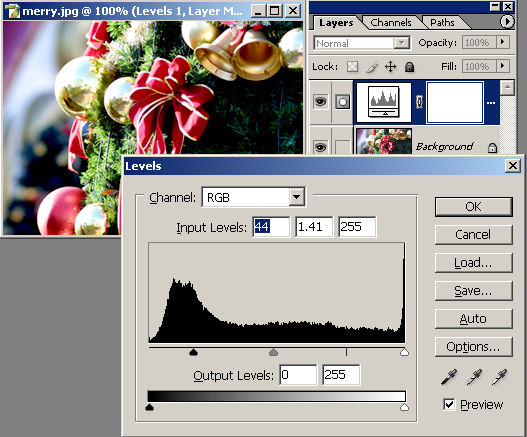This screenshot has height=437, width=527.
Task: Select the white point eyedropper
Action: 499,377
